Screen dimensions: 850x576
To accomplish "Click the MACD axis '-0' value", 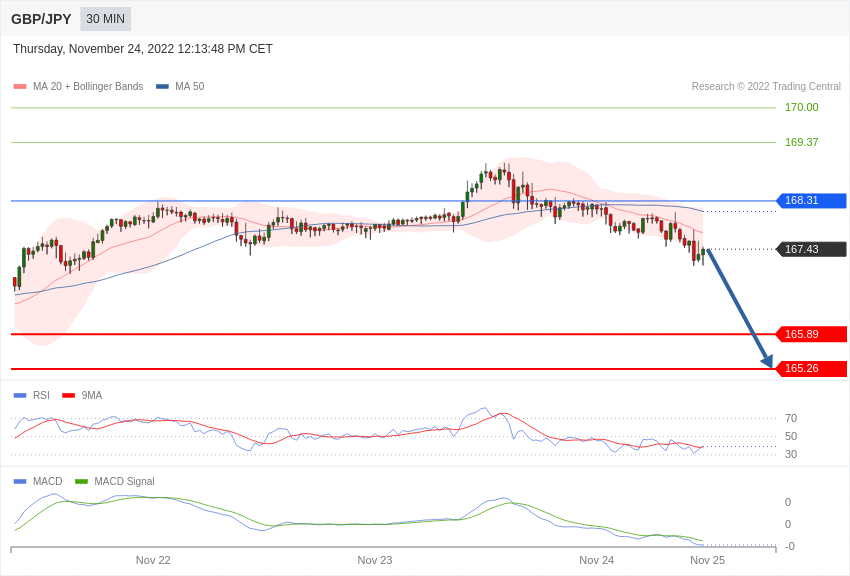I will [790, 546].
